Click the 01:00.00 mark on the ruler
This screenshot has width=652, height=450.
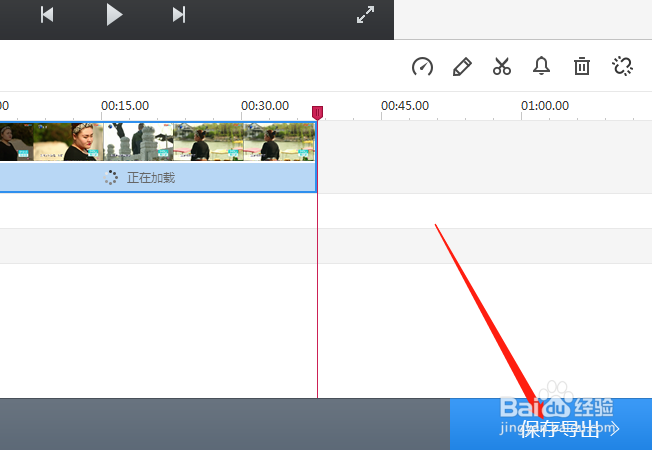click(x=545, y=106)
